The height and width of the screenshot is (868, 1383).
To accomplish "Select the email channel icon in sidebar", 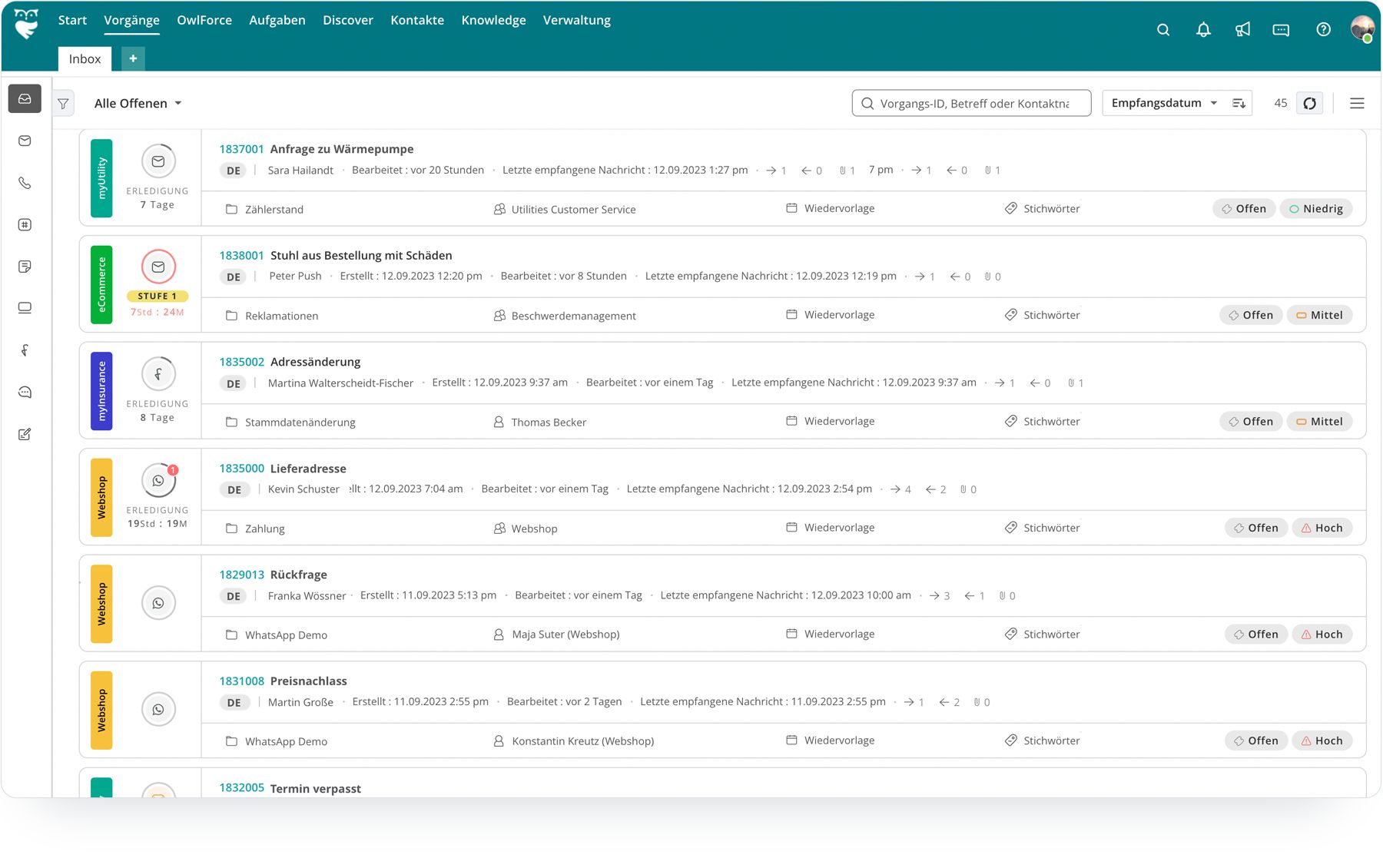I will click(x=25, y=141).
